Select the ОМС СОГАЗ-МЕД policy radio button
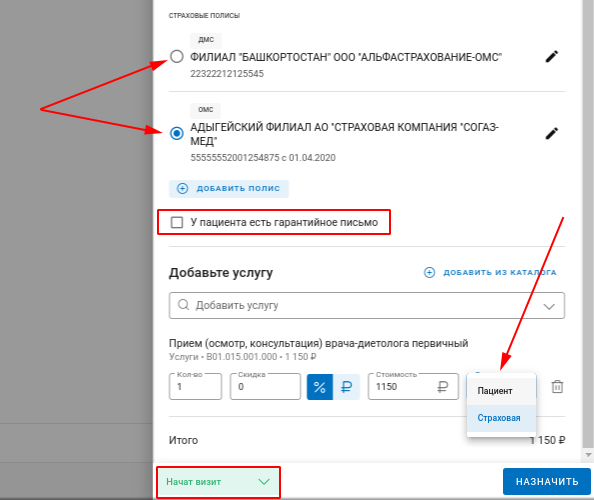This screenshot has width=594, height=500. pos(177,133)
